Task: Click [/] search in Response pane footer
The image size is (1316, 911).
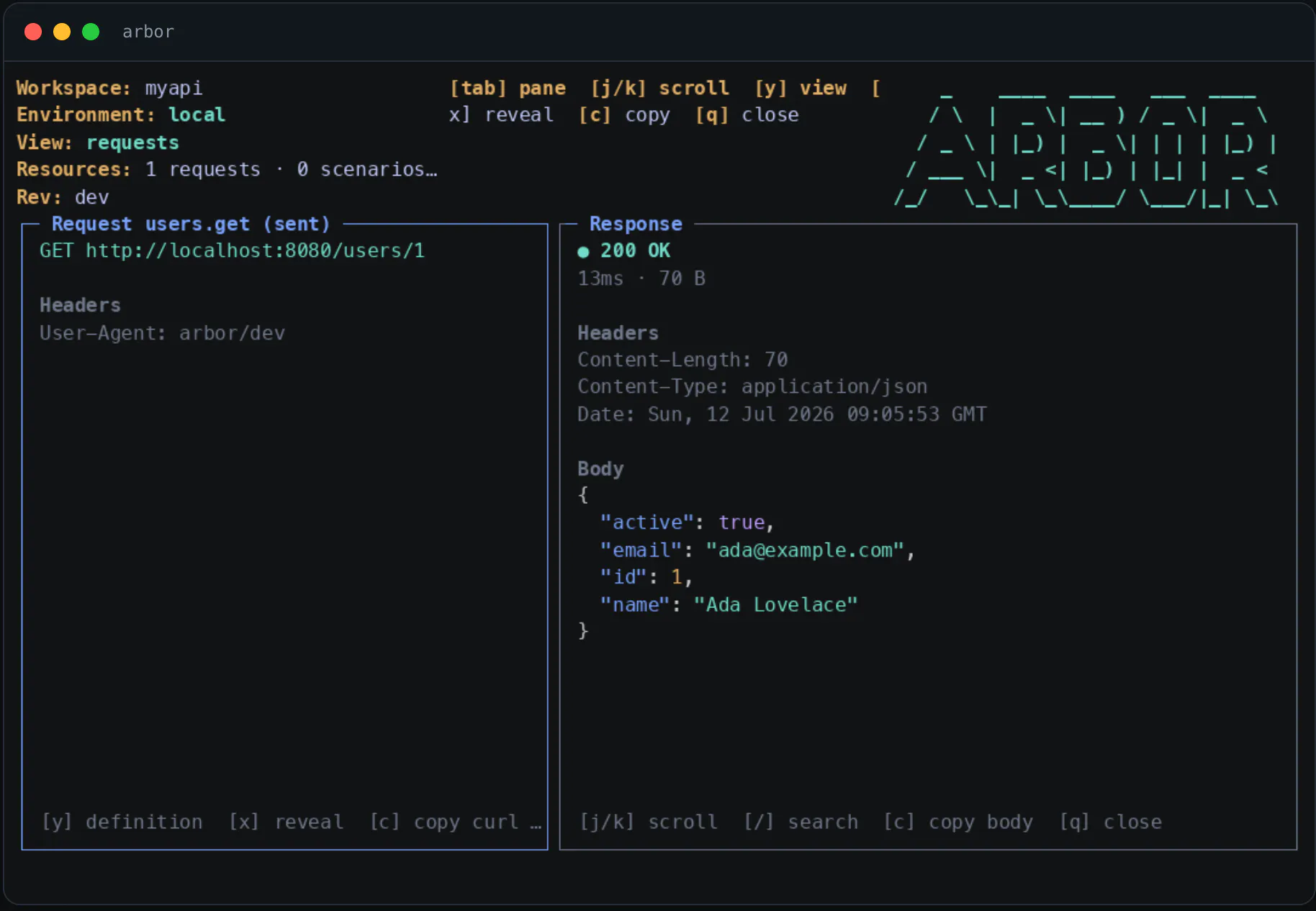Action: (x=801, y=822)
